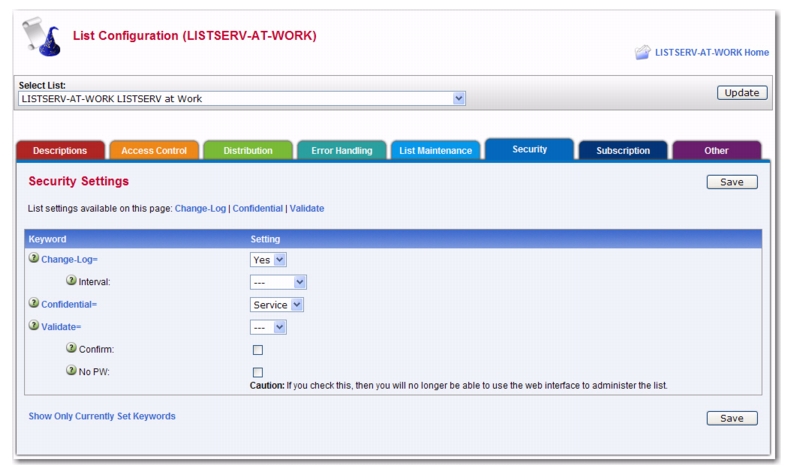Click Show Only Currently Set Keywords

pyautogui.click(x=102, y=416)
